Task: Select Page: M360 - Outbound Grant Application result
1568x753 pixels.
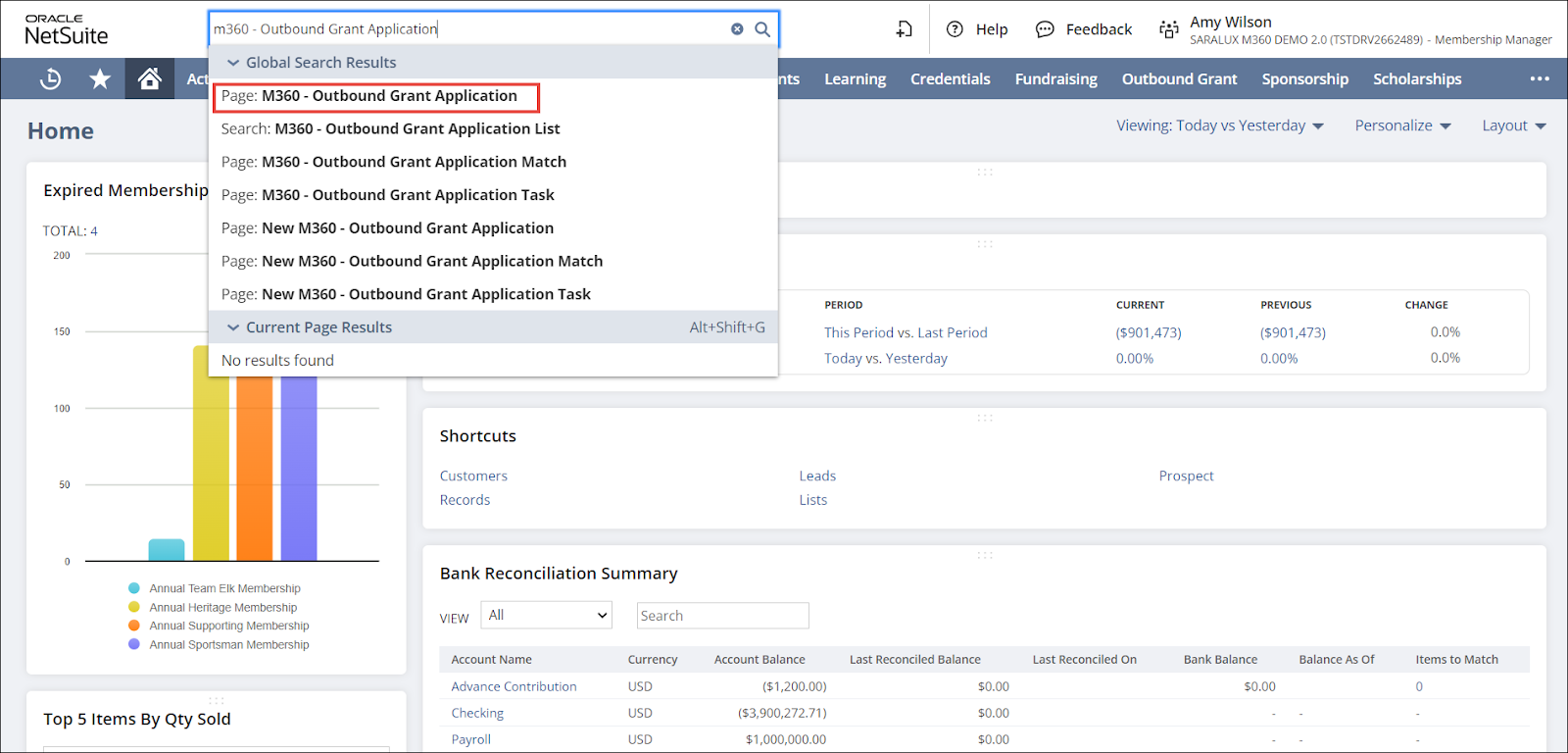Action: [375, 96]
